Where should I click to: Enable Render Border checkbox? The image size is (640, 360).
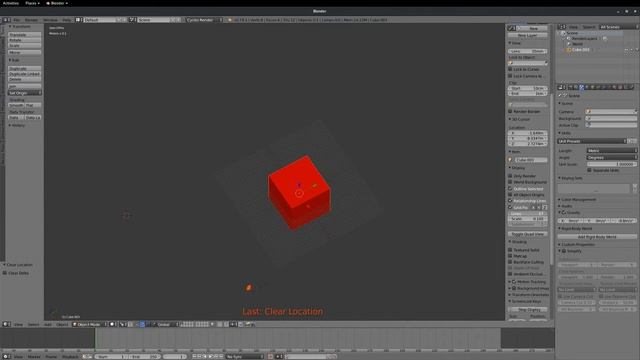point(510,111)
